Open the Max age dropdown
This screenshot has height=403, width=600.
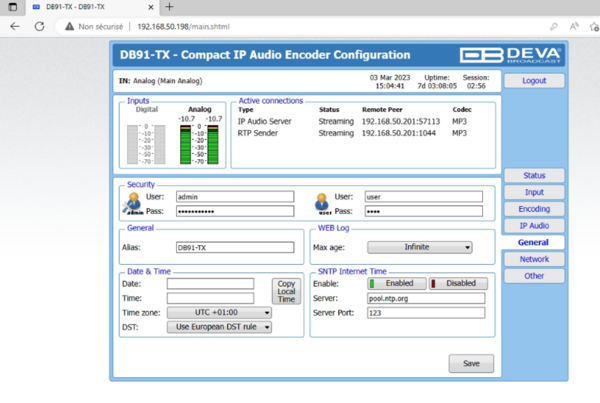[419, 247]
